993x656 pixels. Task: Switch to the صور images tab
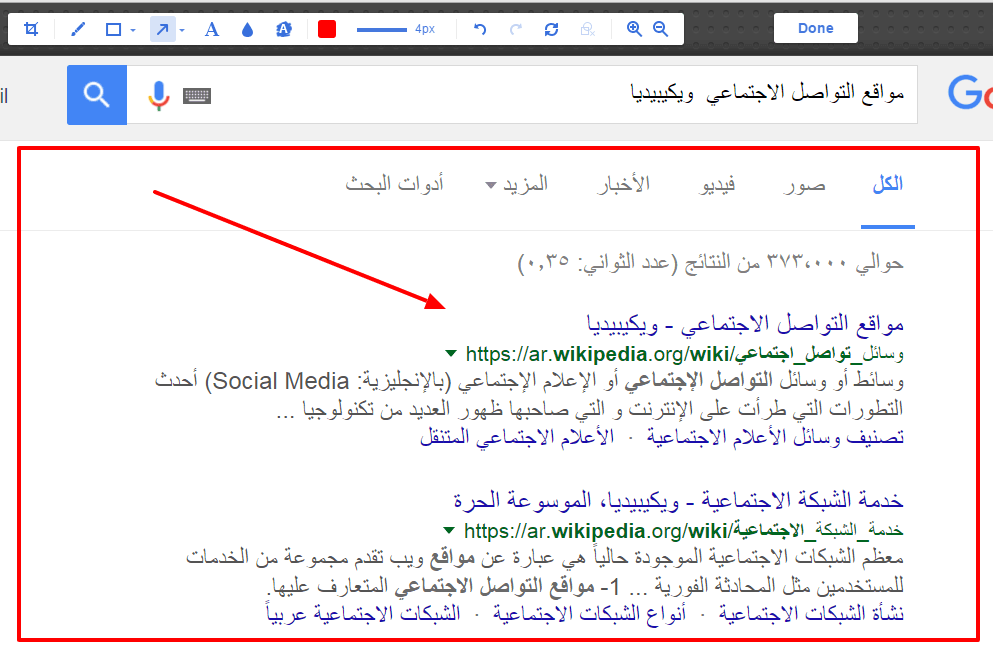pos(804,184)
